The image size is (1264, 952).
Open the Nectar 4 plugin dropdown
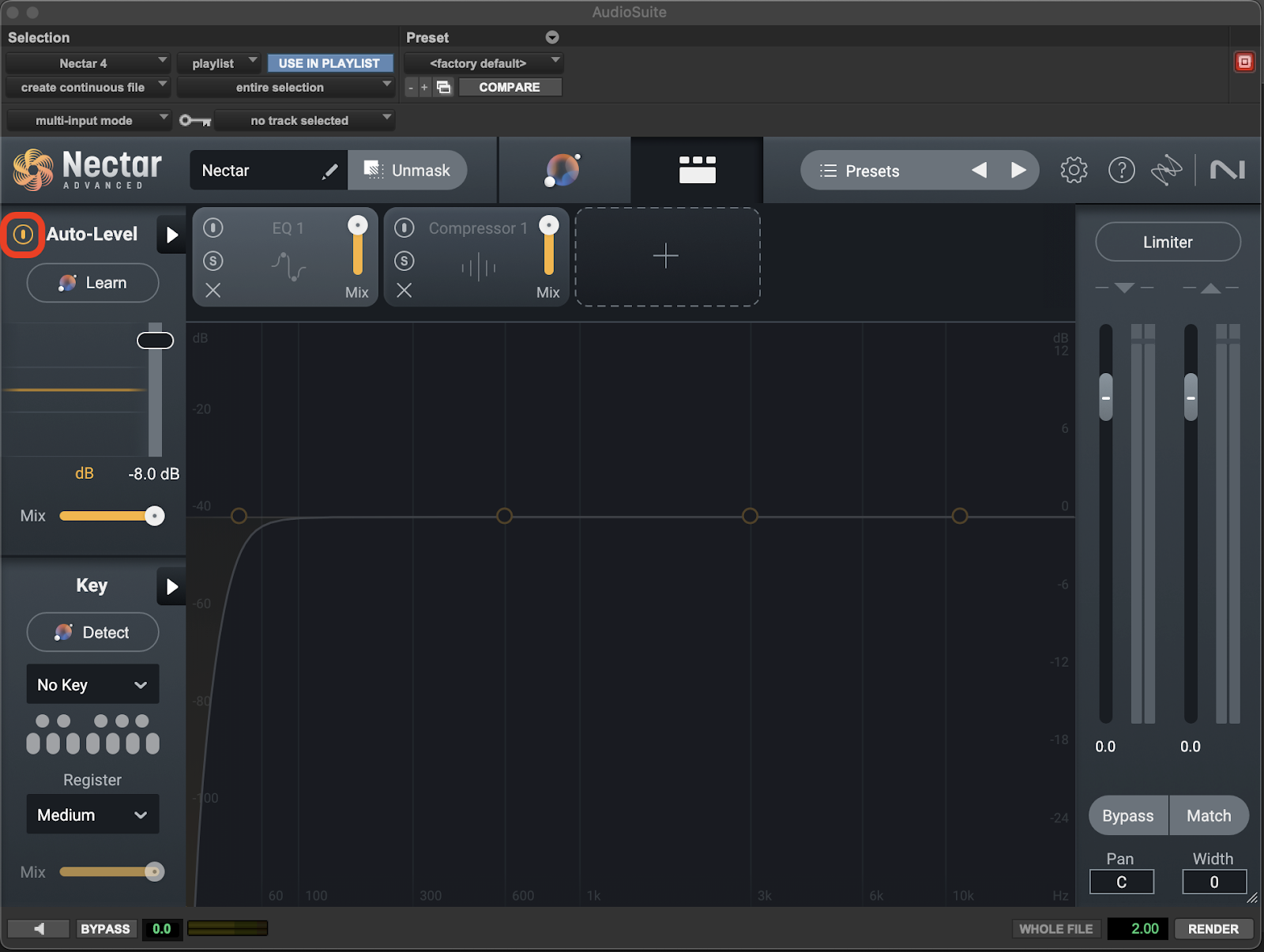(88, 63)
